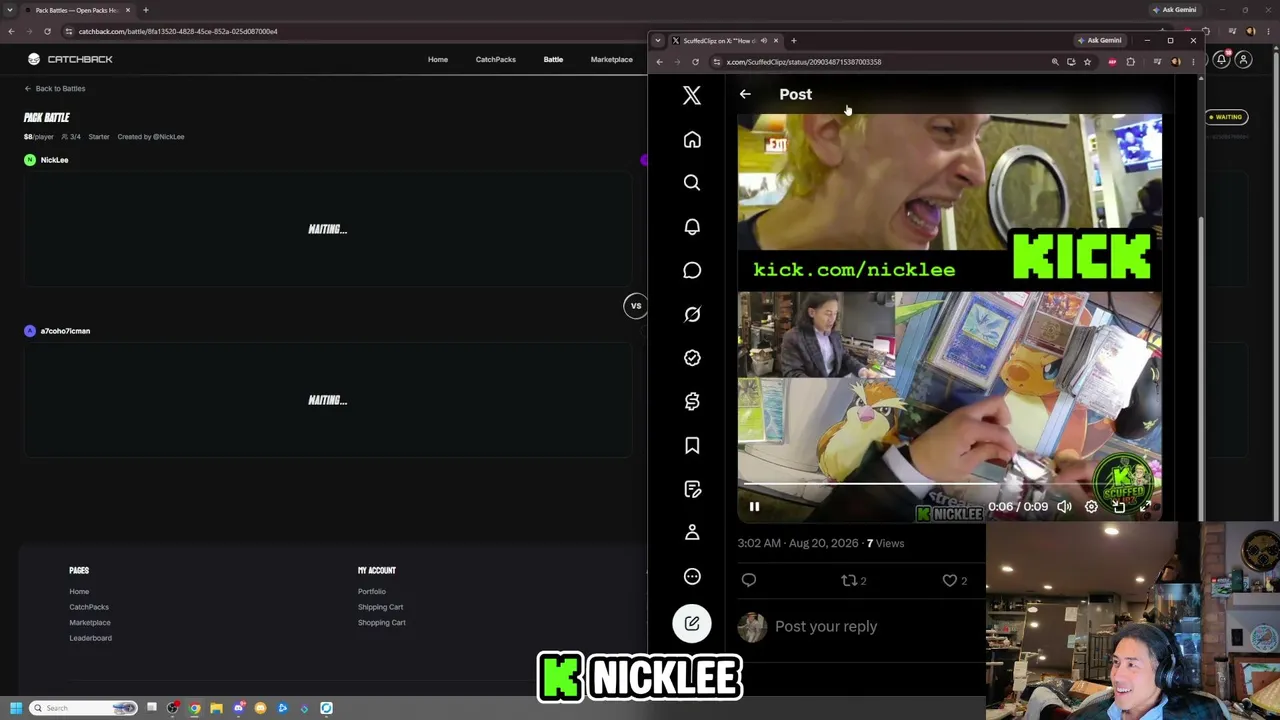
Task: Open chat messages in X sidebar
Action: (692, 270)
